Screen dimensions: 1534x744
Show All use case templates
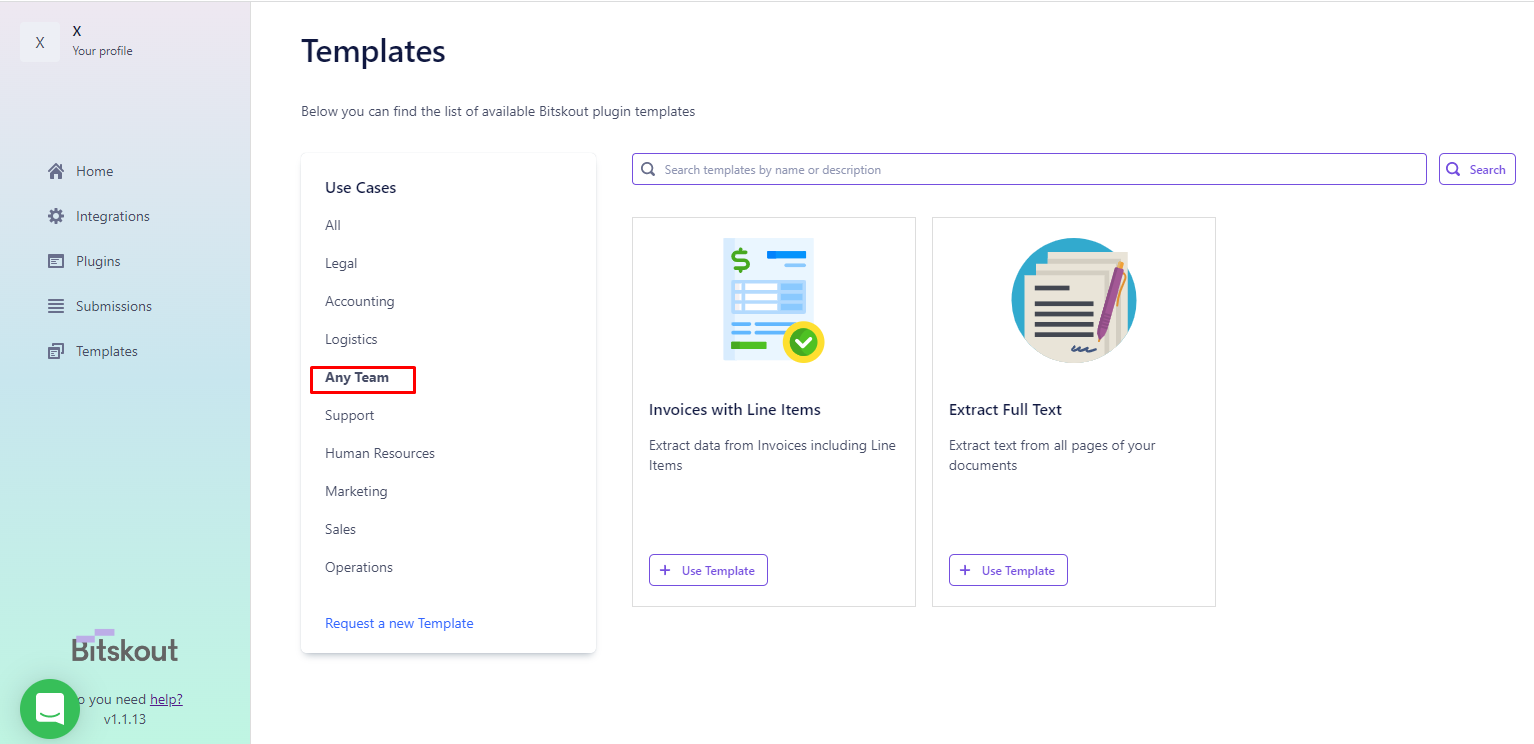click(333, 225)
